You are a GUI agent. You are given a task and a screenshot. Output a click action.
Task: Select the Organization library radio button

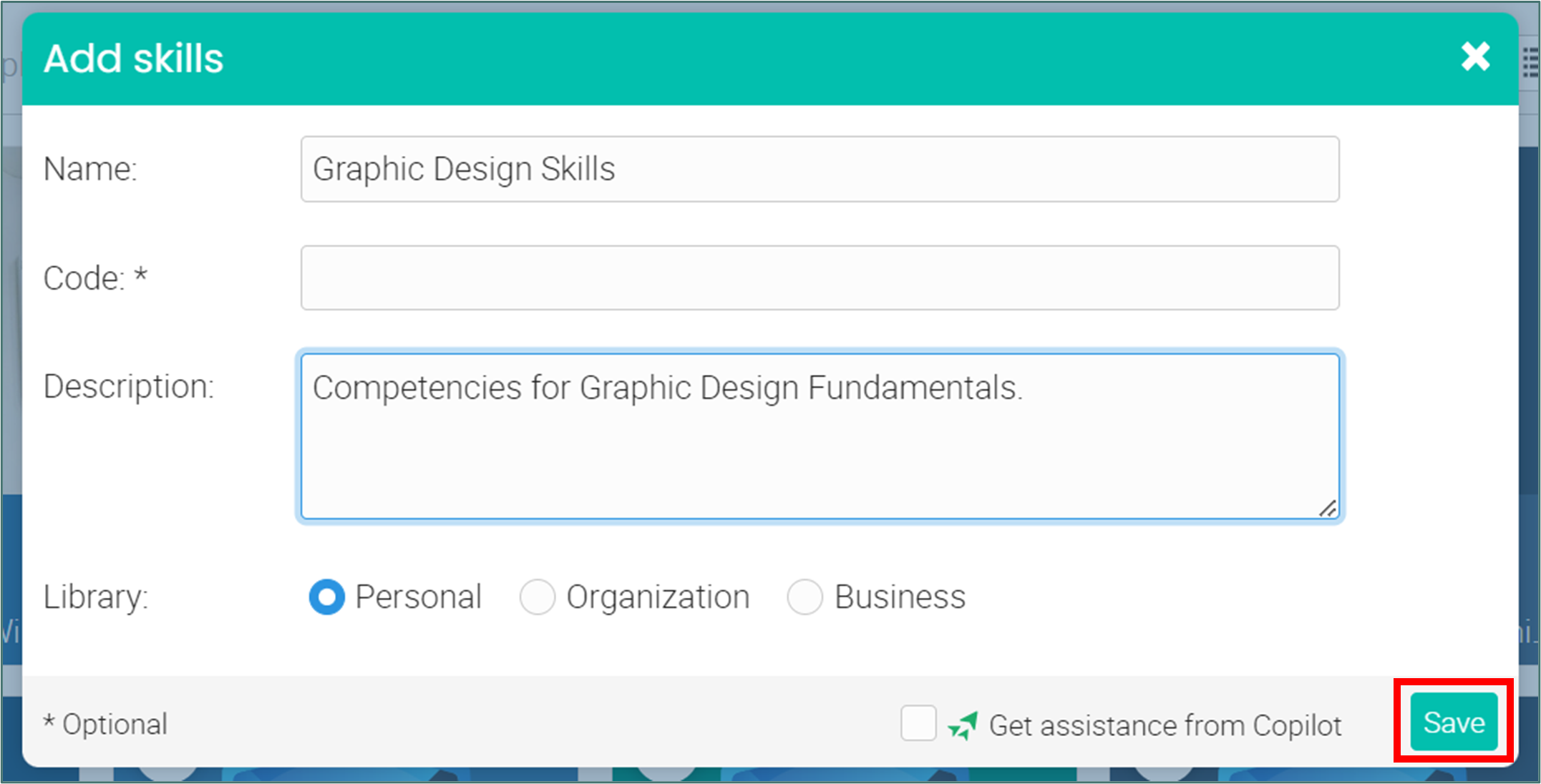(538, 597)
